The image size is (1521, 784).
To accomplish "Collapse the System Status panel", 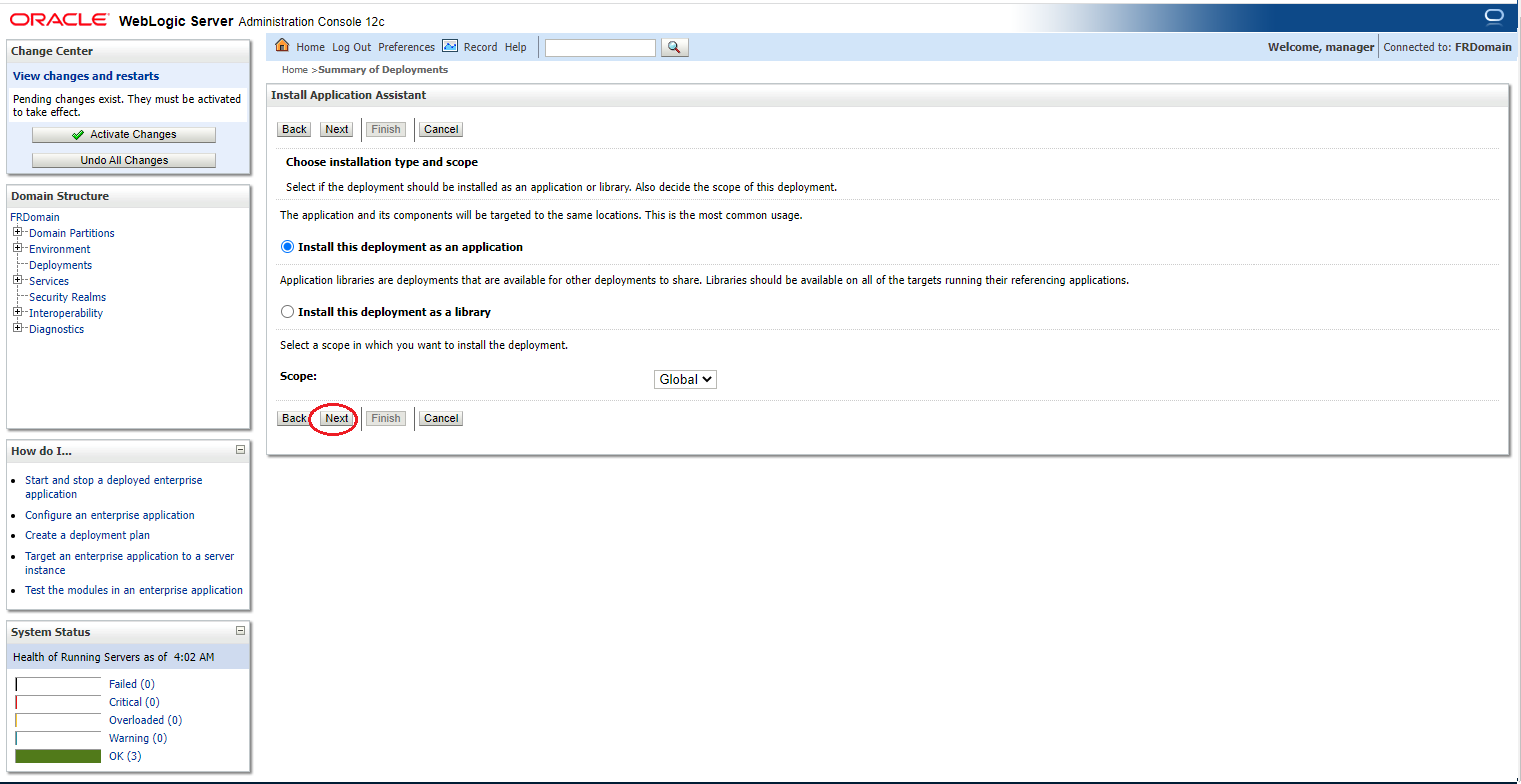I will point(240,631).
